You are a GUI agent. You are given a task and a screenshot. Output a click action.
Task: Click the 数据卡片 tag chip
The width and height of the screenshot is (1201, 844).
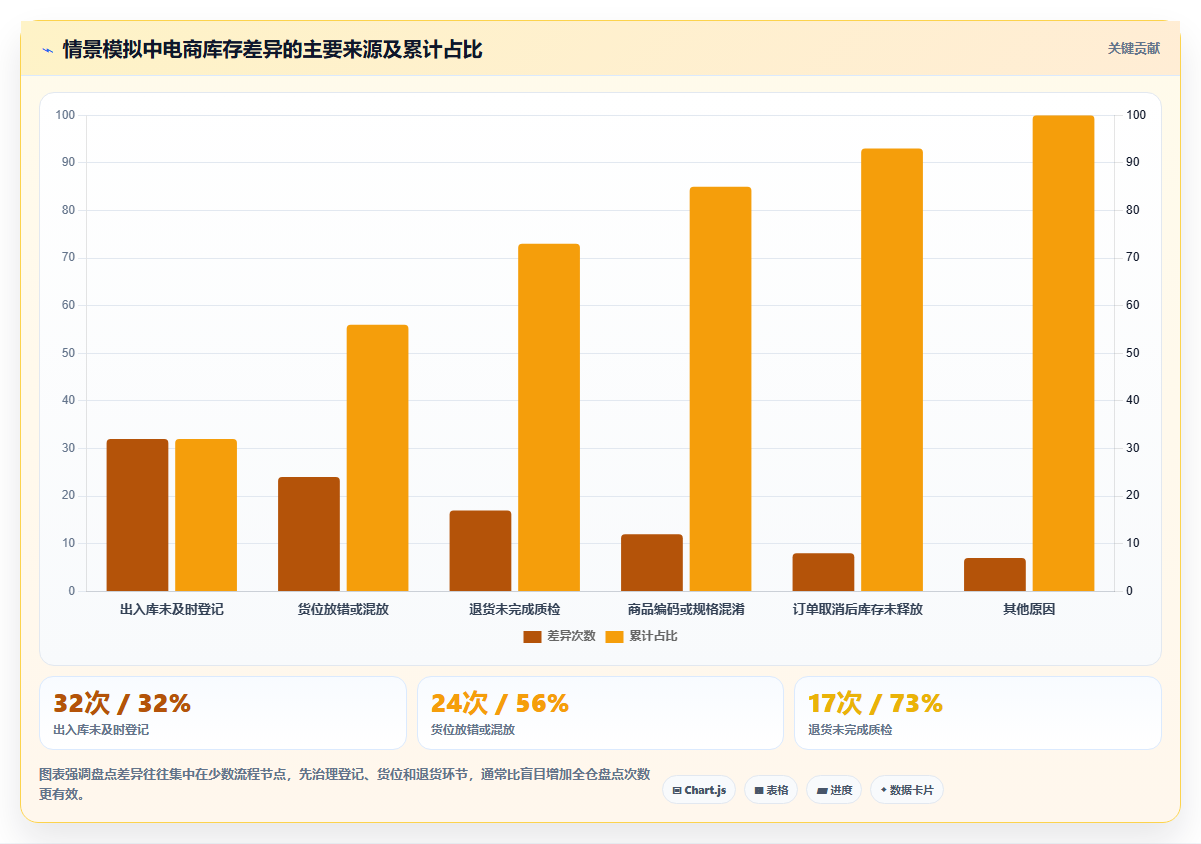point(907,790)
